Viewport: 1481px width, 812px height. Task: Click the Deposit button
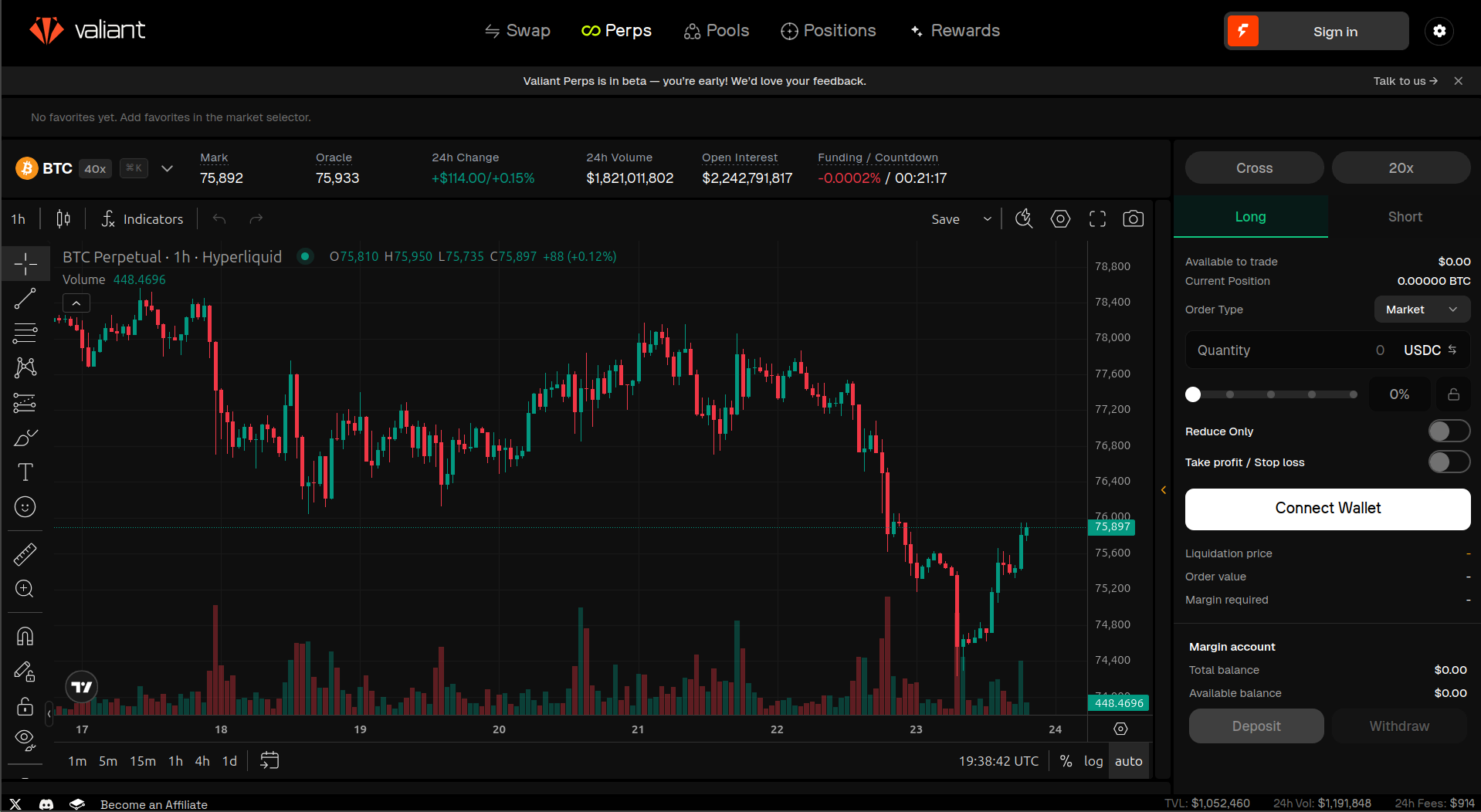1256,726
